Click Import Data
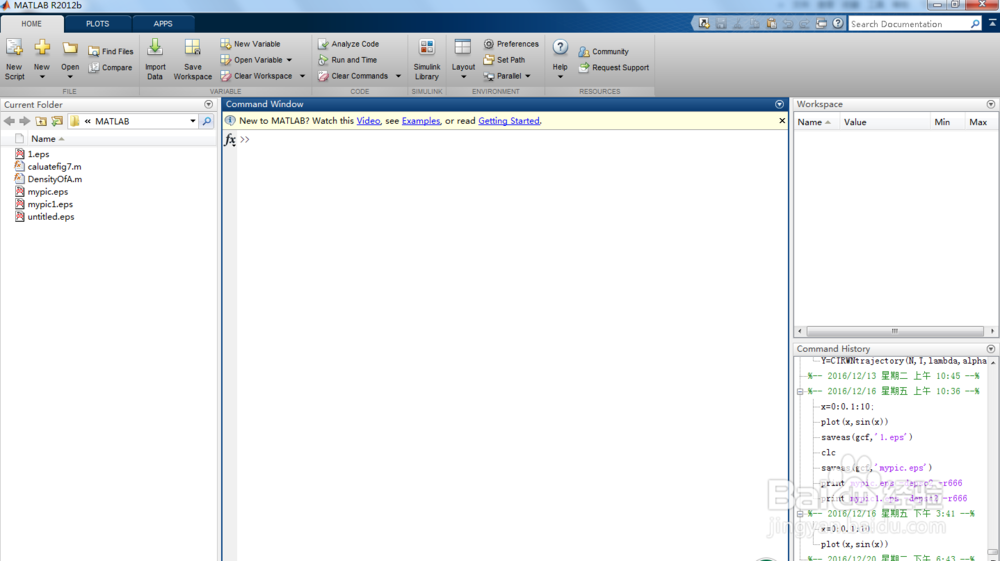 [155, 59]
